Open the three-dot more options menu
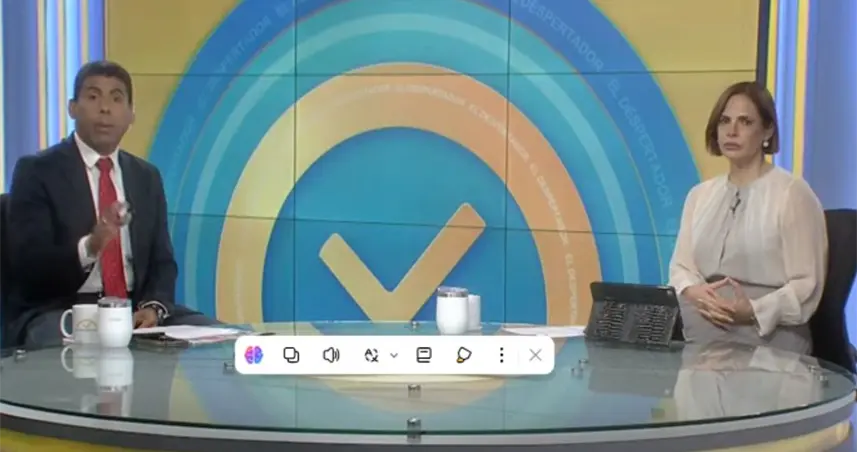 [501, 355]
